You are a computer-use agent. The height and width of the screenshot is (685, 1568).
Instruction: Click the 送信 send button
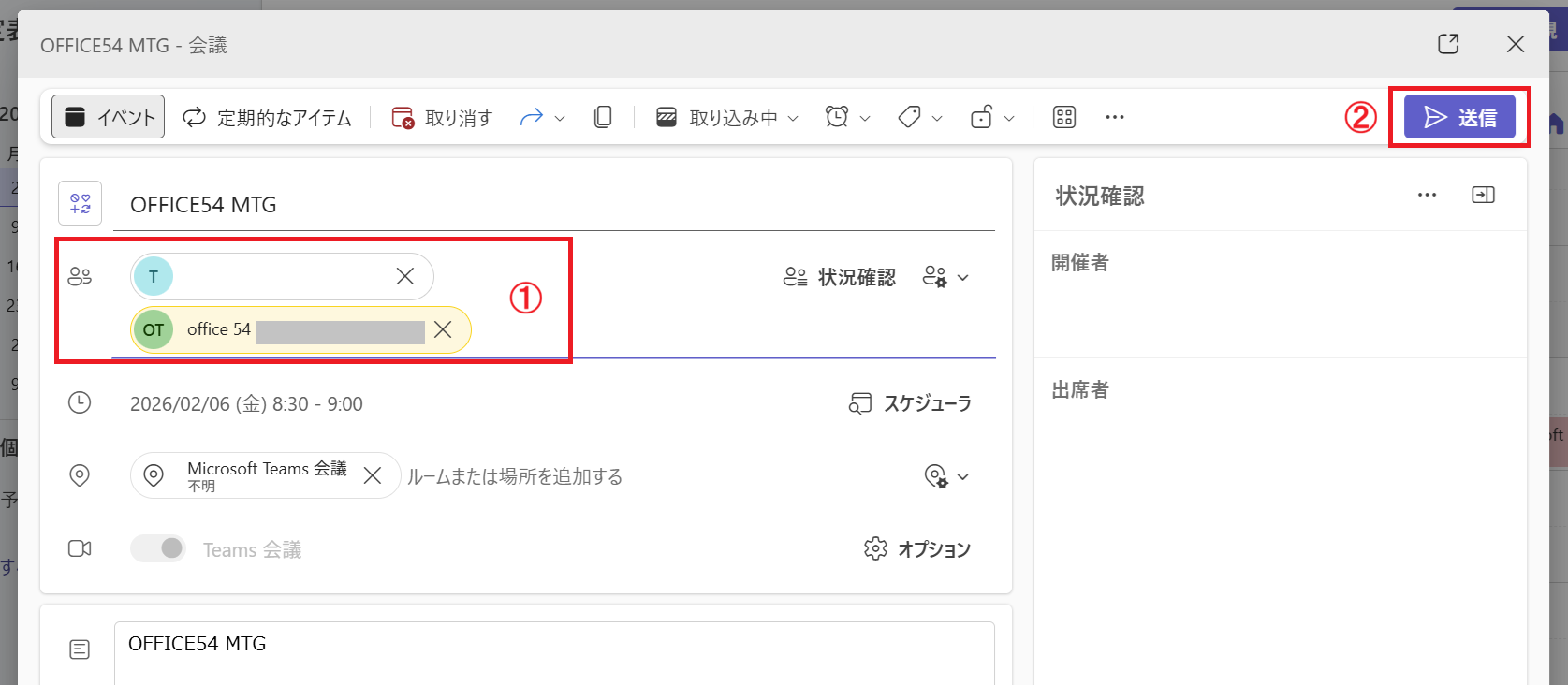pos(1459,117)
